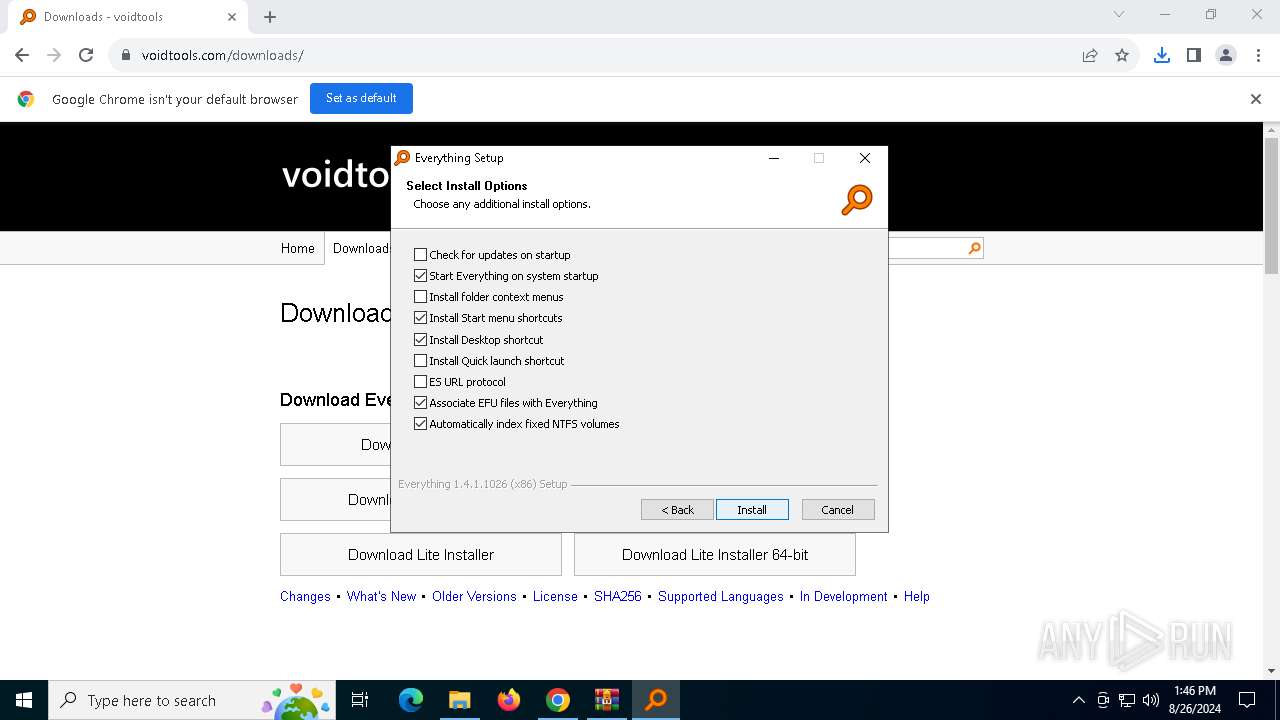This screenshot has width=1280, height=720.
Task: Open a new Chrome tab
Action: 270,17
